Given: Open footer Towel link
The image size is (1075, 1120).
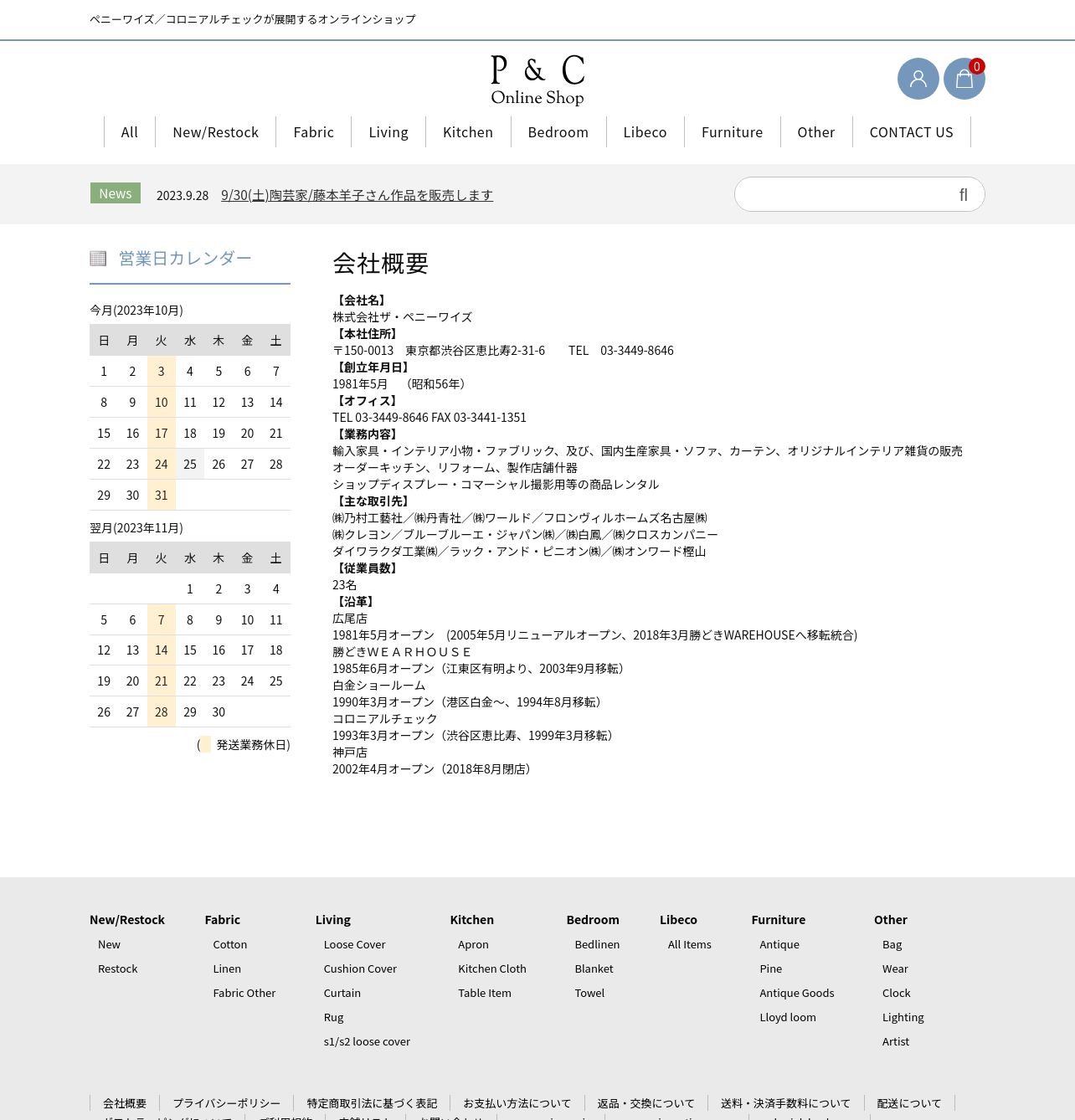Looking at the screenshot, I should (589, 993).
